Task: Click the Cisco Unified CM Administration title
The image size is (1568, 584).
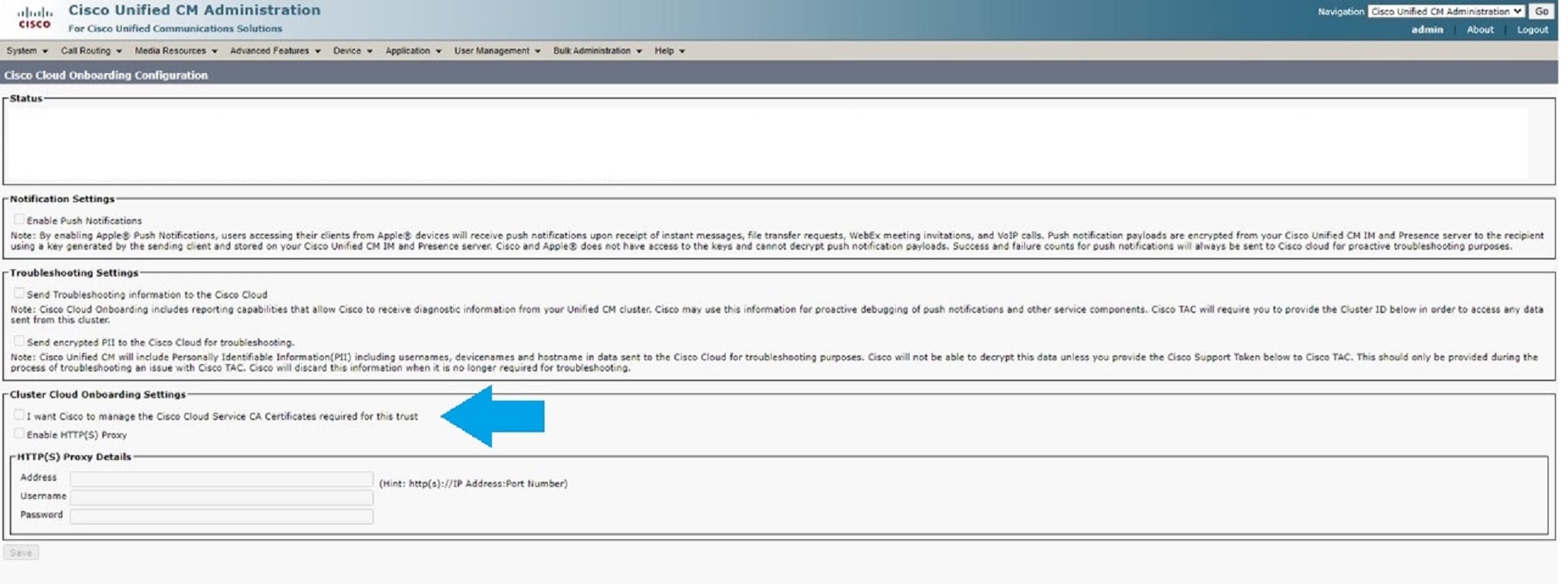Action: point(194,10)
